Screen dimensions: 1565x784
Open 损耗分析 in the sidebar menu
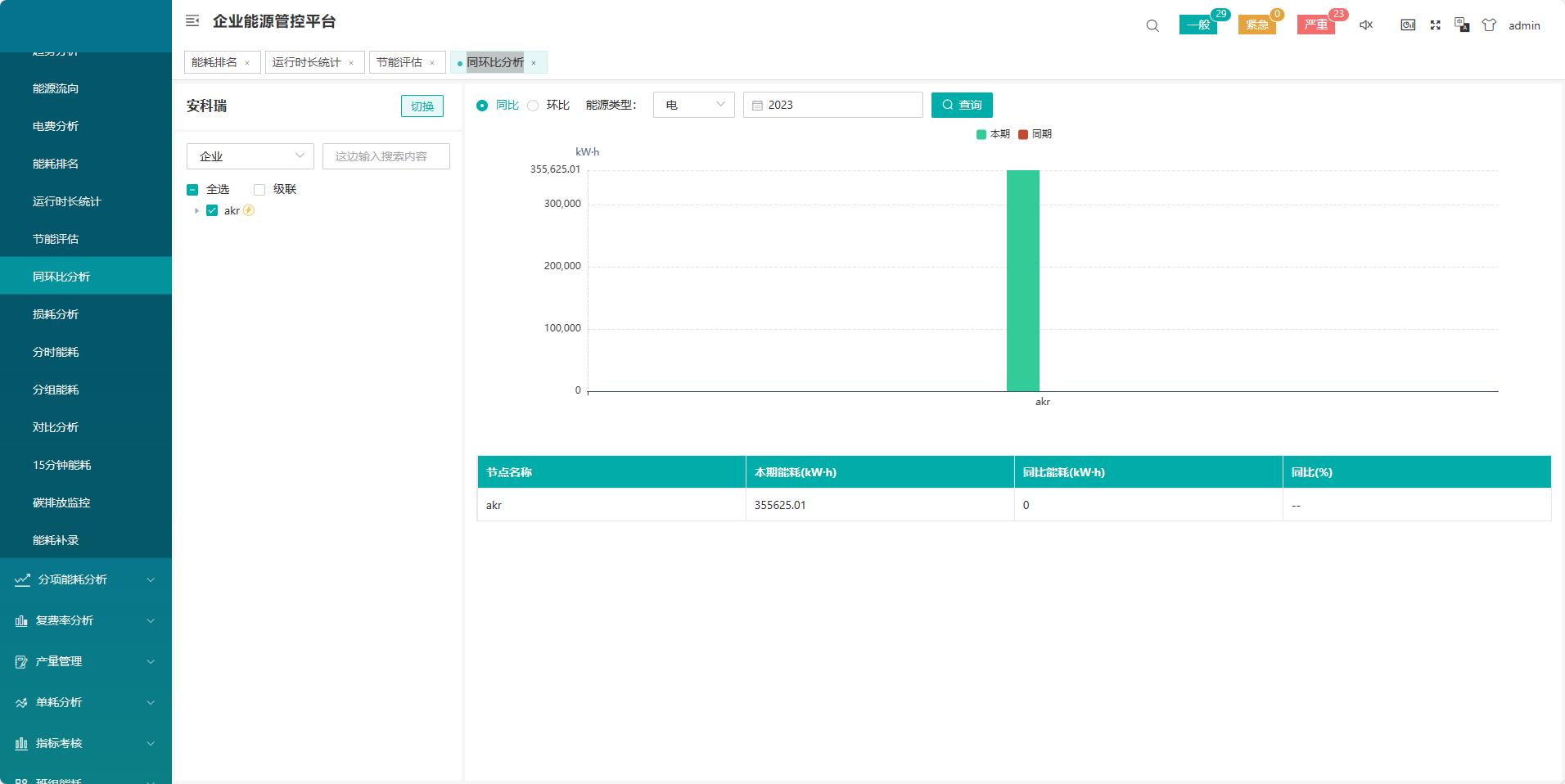click(56, 314)
